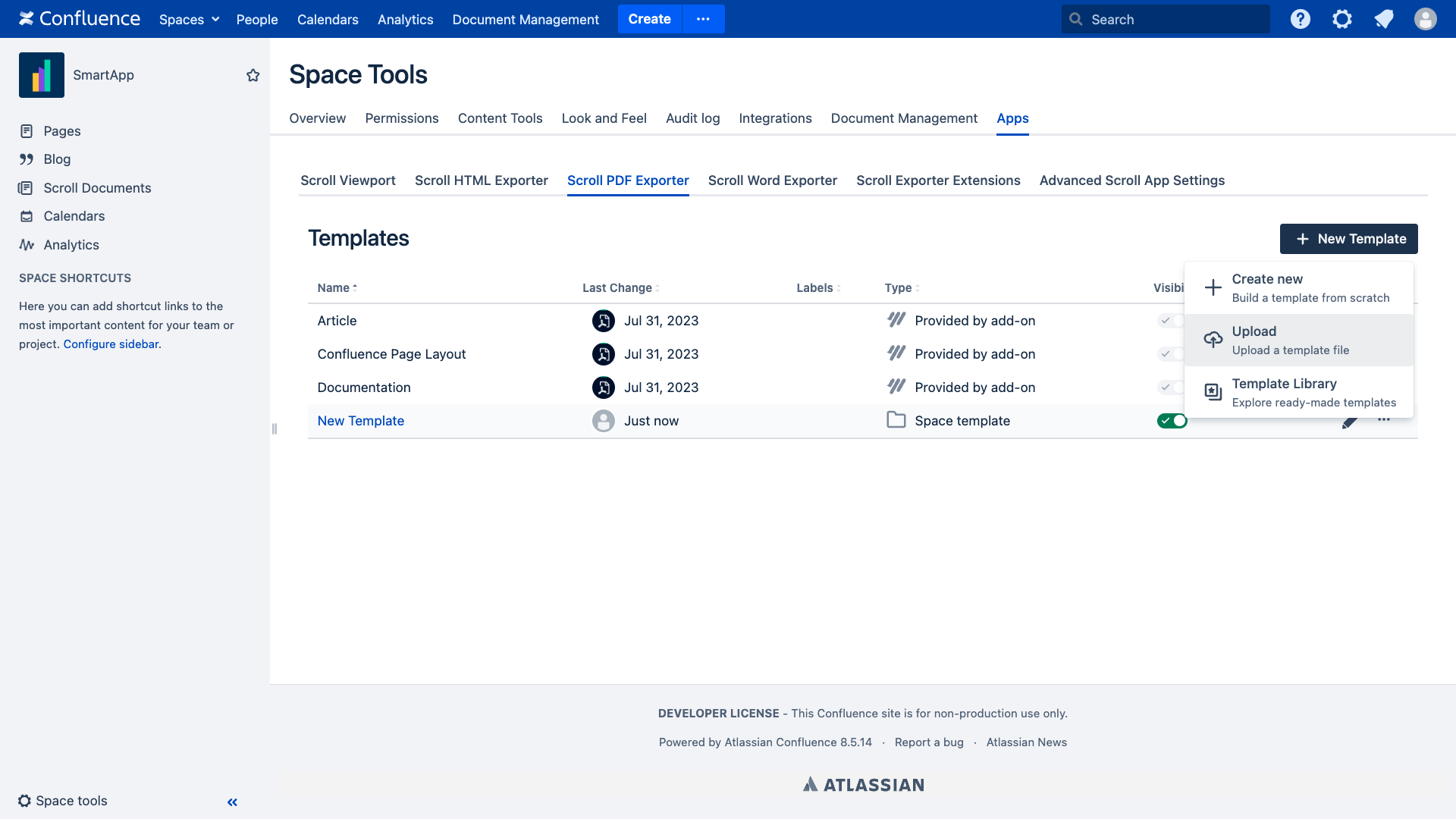The height and width of the screenshot is (819, 1456).
Task: Collapse the sidebar with double chevron
Action: [232, 802]
